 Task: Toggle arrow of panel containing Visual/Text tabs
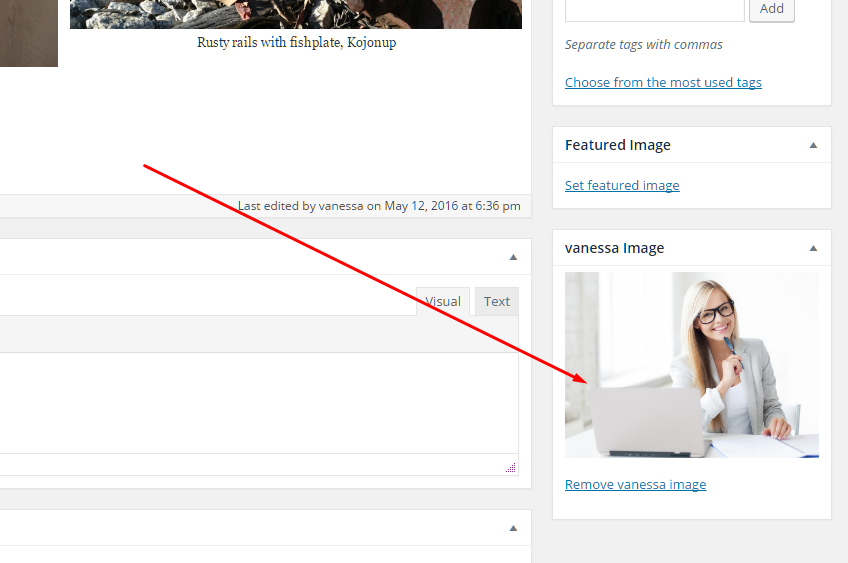pos(513,257)
